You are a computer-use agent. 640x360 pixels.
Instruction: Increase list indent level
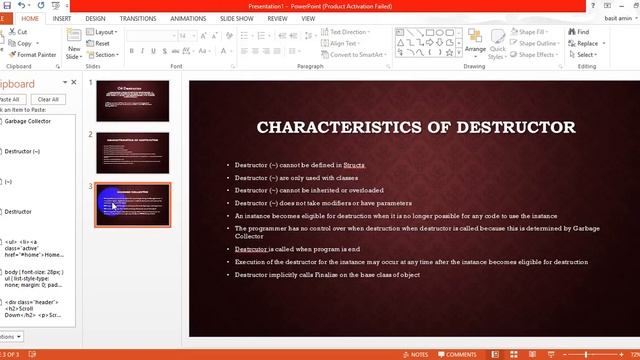tap(293, 36)
